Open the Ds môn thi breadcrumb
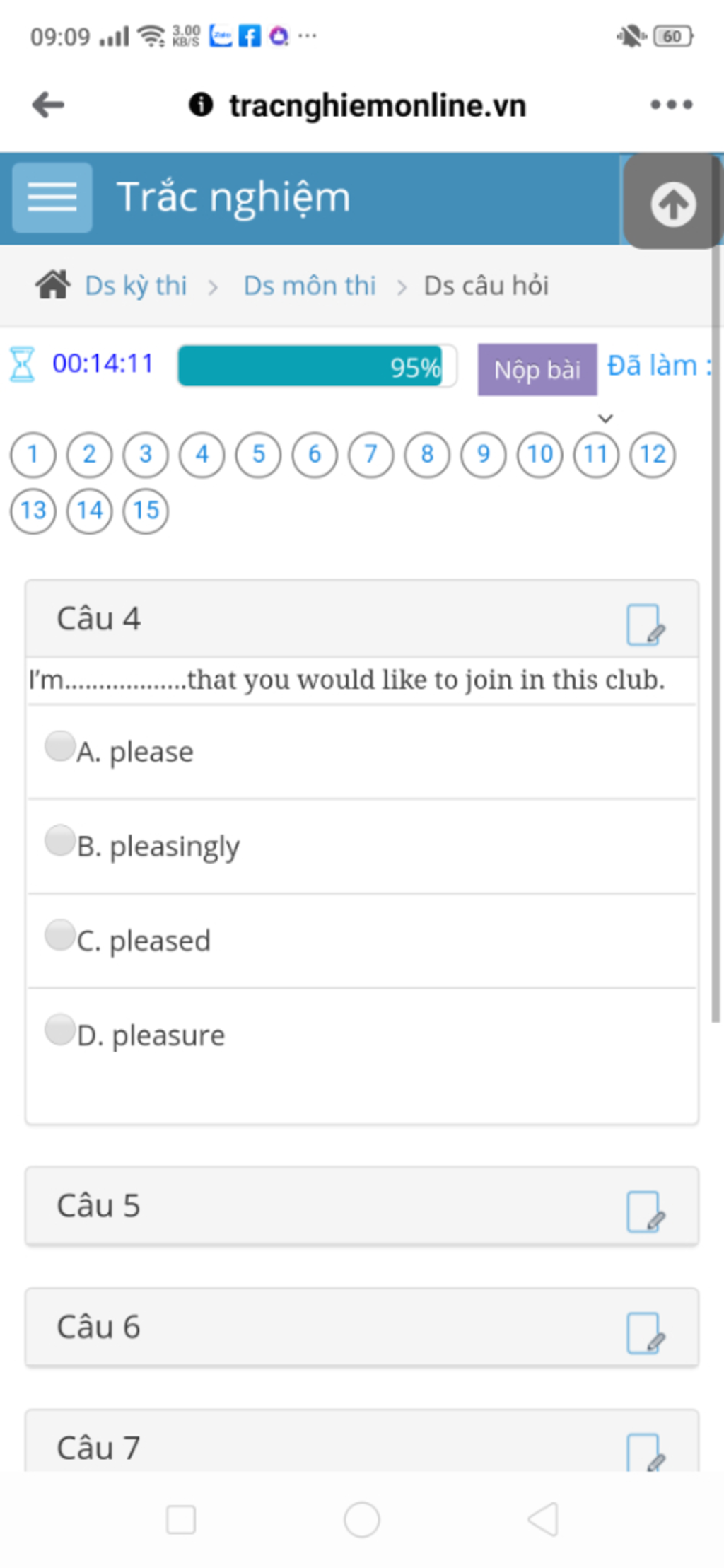This screenshot has height=1568, width=724. click(x=310, y=286)
